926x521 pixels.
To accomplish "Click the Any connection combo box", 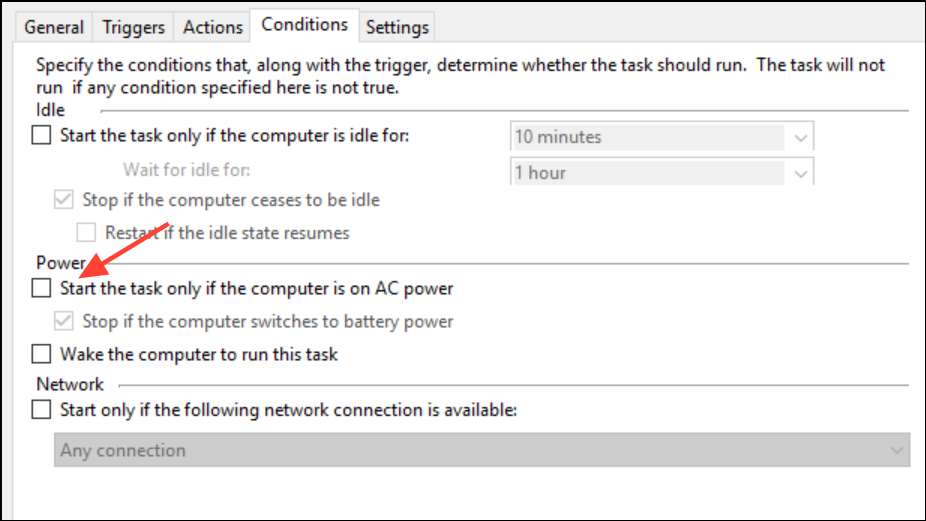I will (x=470, y=450).
